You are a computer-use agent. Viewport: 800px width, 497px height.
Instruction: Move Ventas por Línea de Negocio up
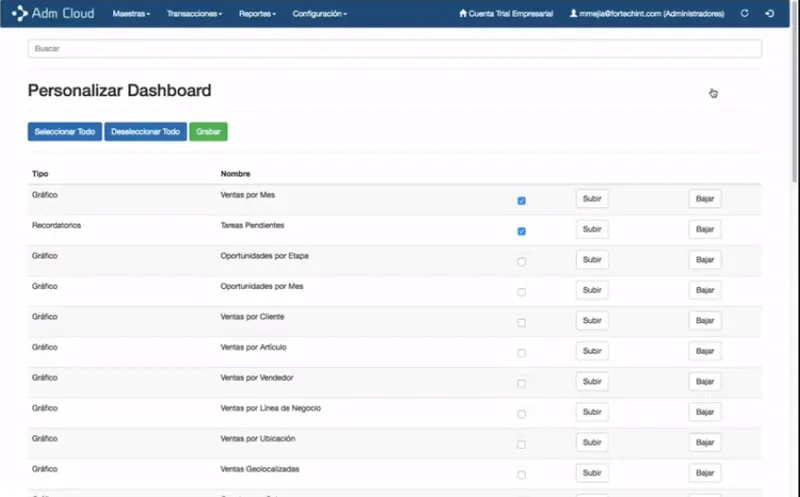point(592,412)
